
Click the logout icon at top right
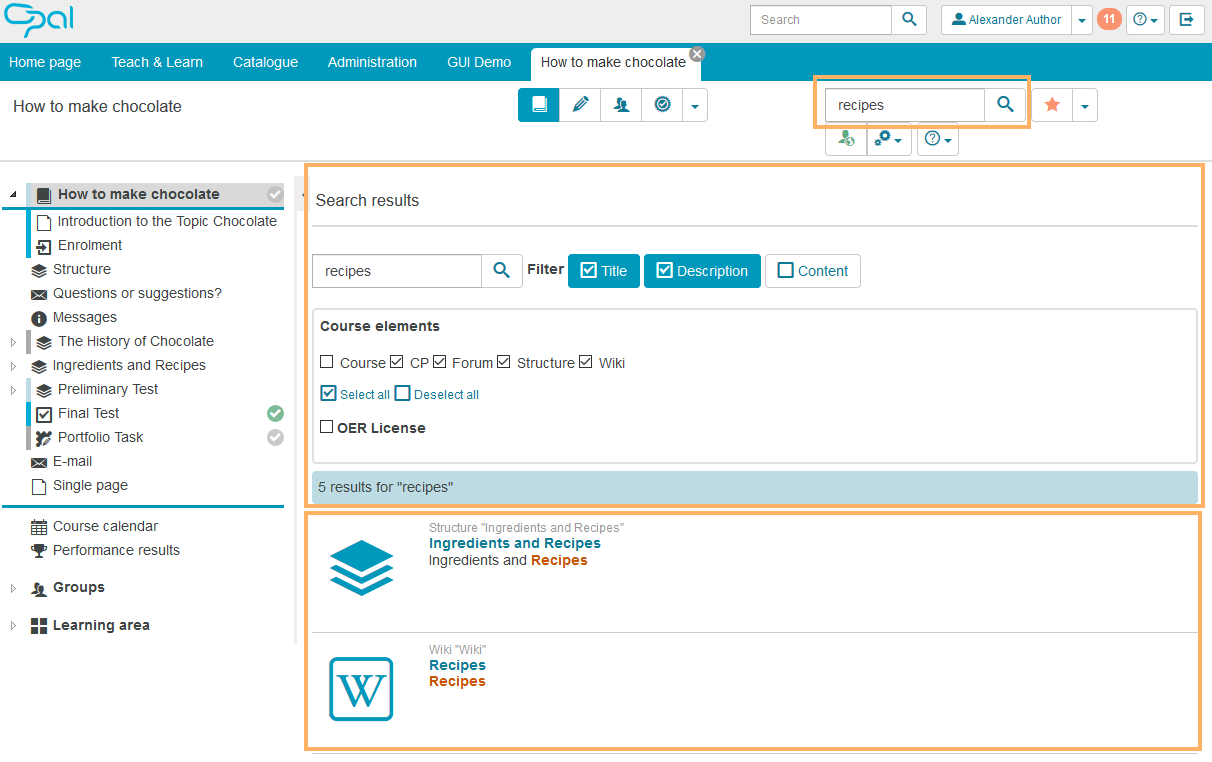coord(1186,19)
